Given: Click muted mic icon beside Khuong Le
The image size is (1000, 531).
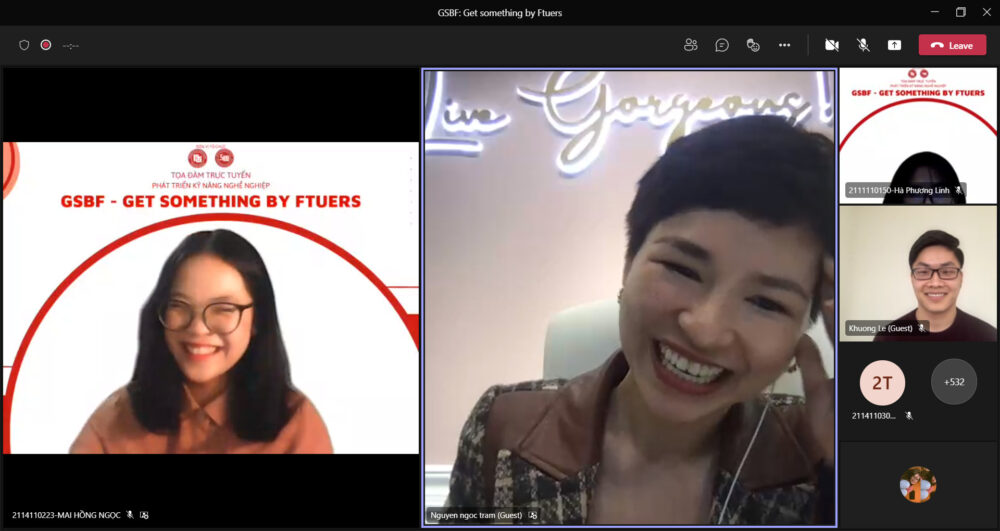Looking at the screenshot, I should point(921,328).
